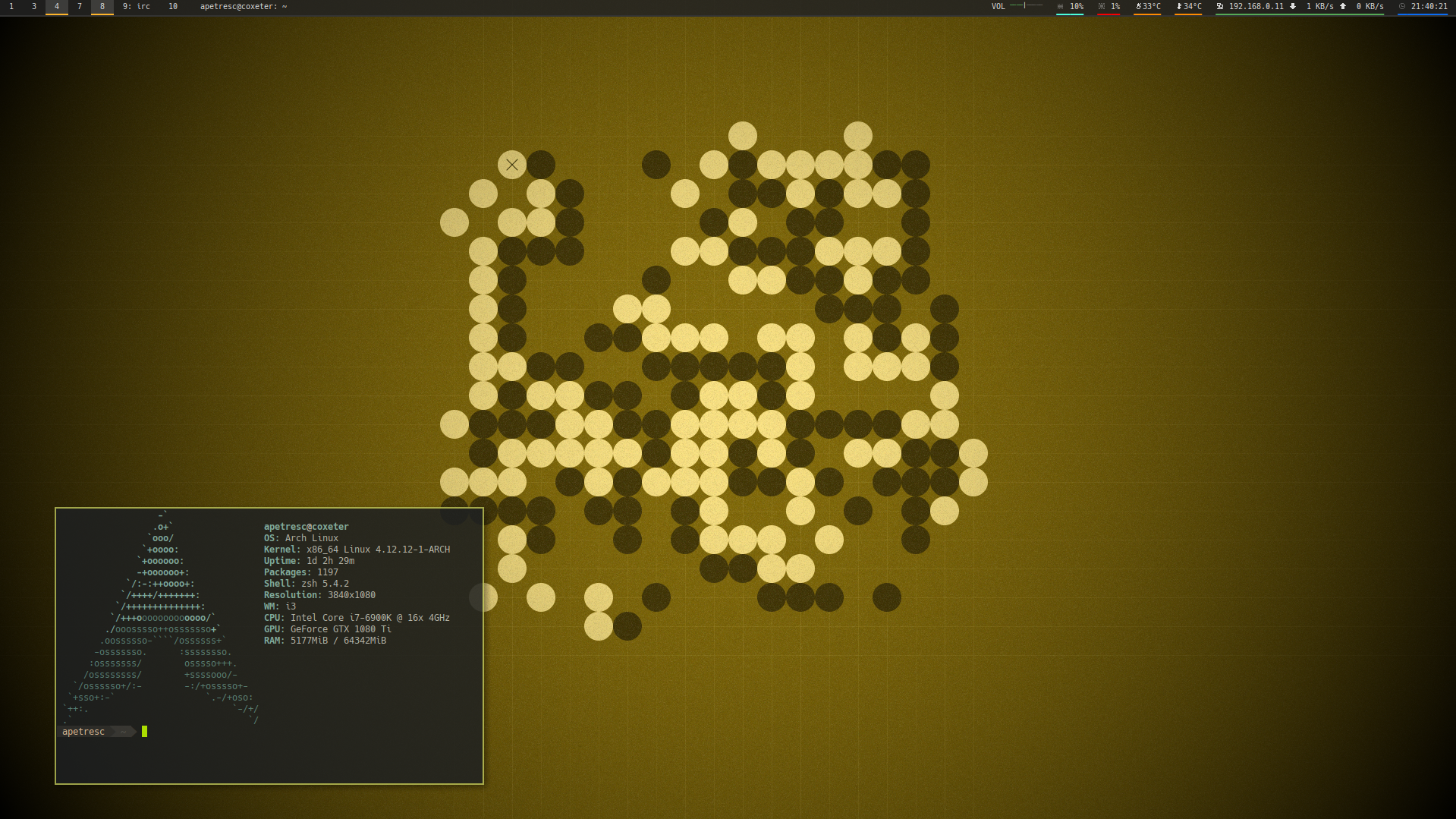Click the WM: i3 line
The width and height of the screenshot is (1456, 819).
(x=280, y=606)
